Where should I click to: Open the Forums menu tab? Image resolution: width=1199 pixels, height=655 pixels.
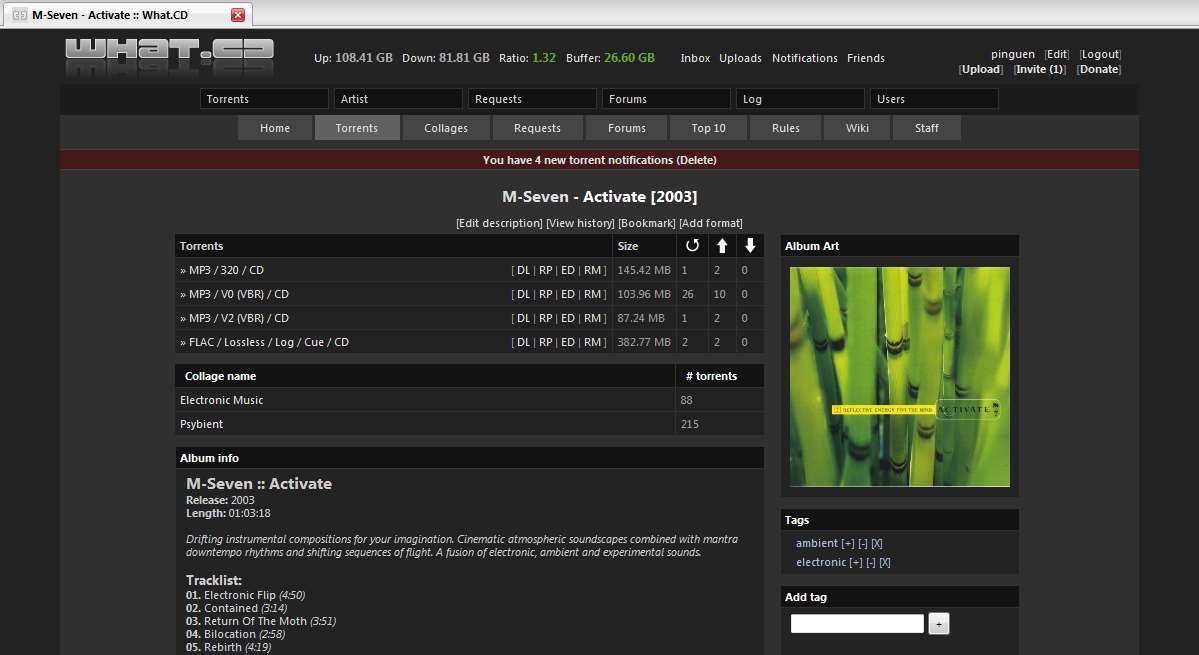click(626, 128)
